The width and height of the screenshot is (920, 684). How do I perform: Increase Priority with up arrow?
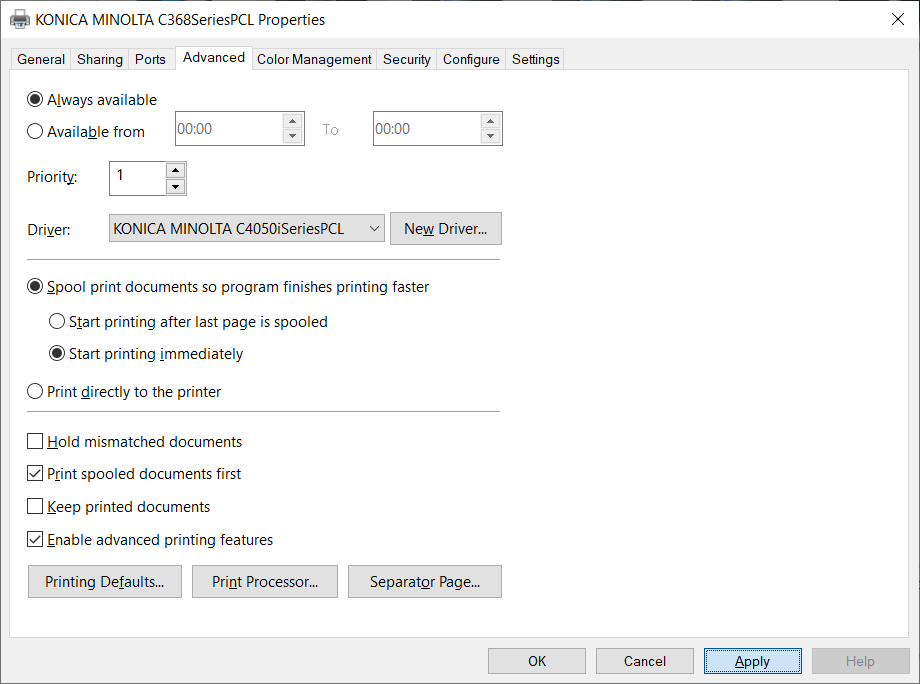[x=175, y=170]
